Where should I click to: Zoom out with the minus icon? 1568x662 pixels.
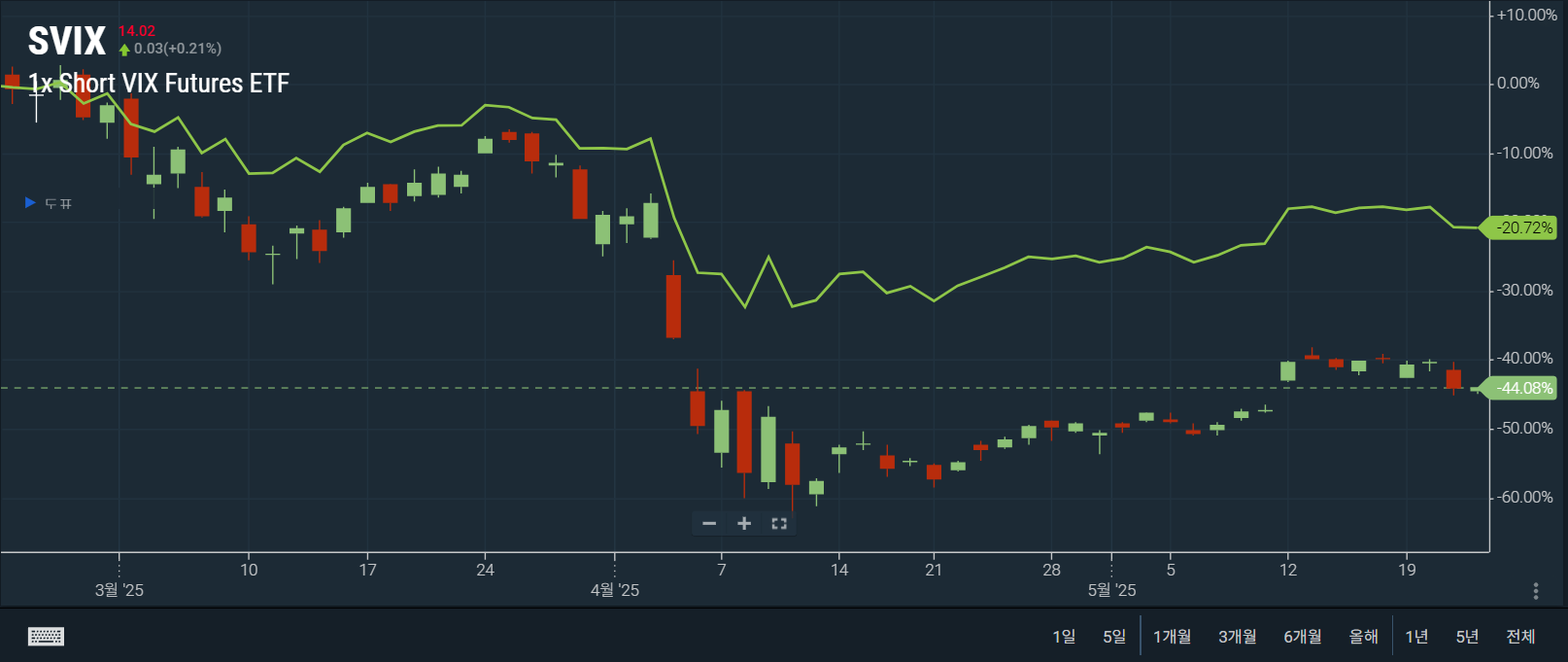coord(709,523)
